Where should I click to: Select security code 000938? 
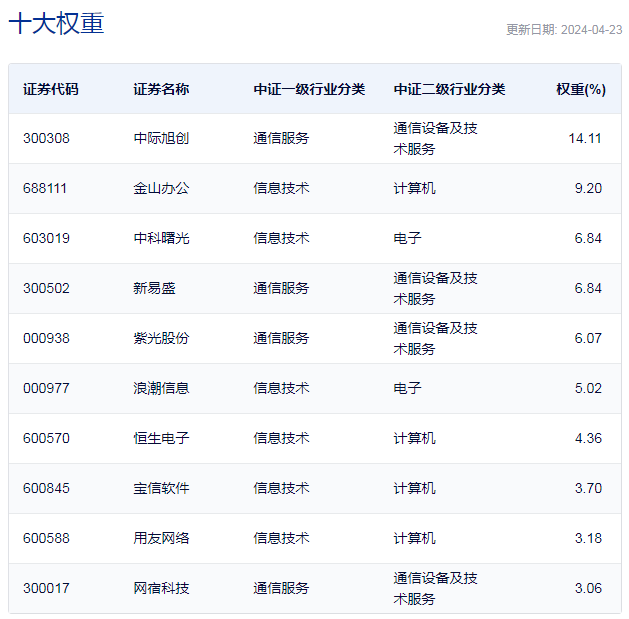(46, 338)
